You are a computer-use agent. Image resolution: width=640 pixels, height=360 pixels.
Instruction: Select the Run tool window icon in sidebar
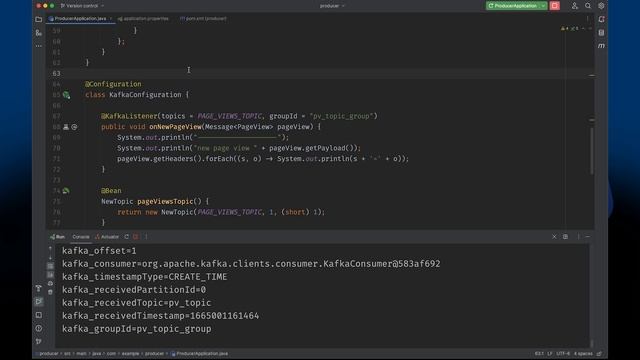click(x=39, y=302)
